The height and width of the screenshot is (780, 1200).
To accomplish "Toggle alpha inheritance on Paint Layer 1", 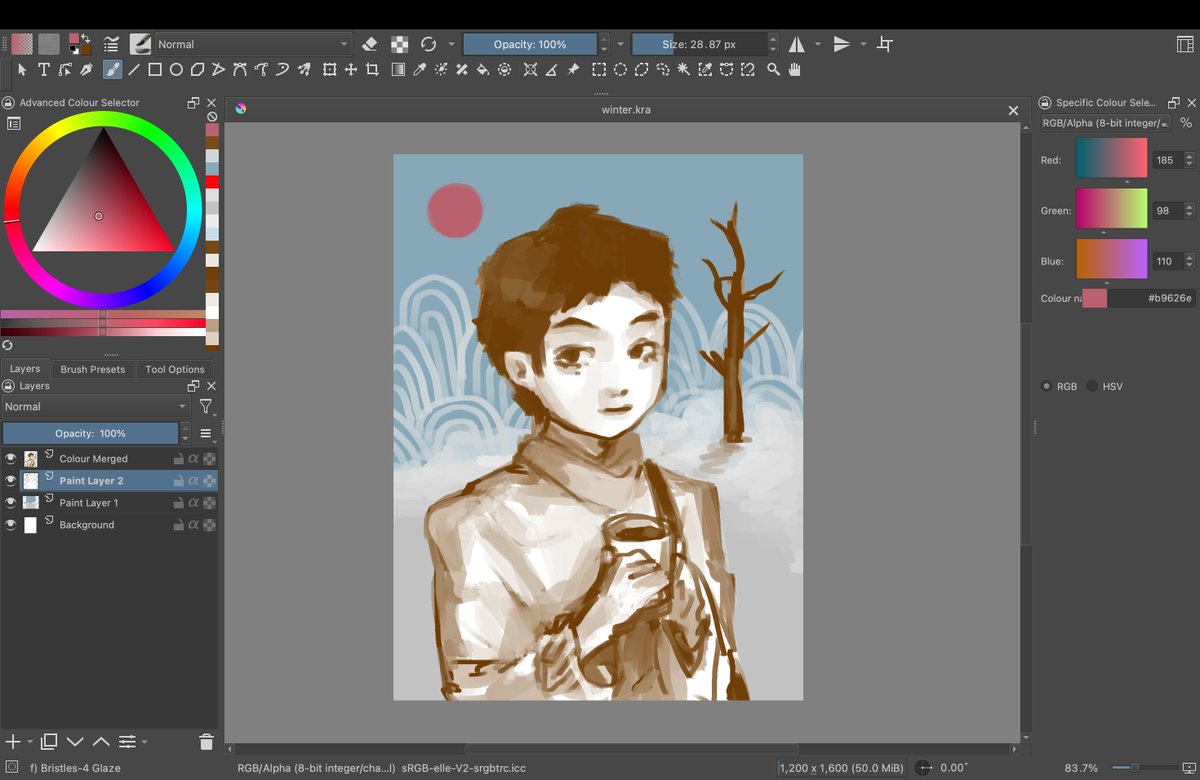I will [x=193, y=503].
